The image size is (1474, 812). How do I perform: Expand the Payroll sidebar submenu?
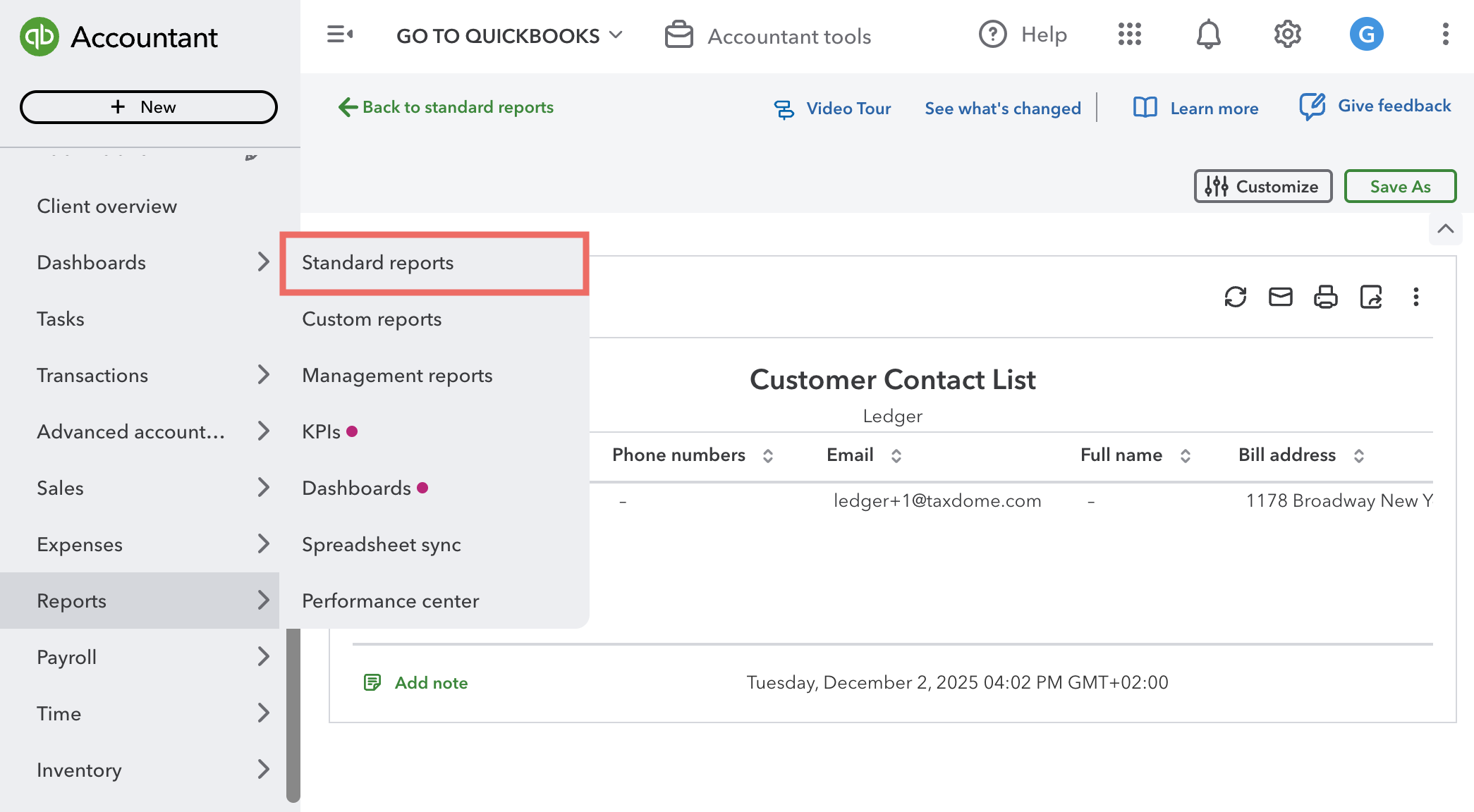(263, 657)
